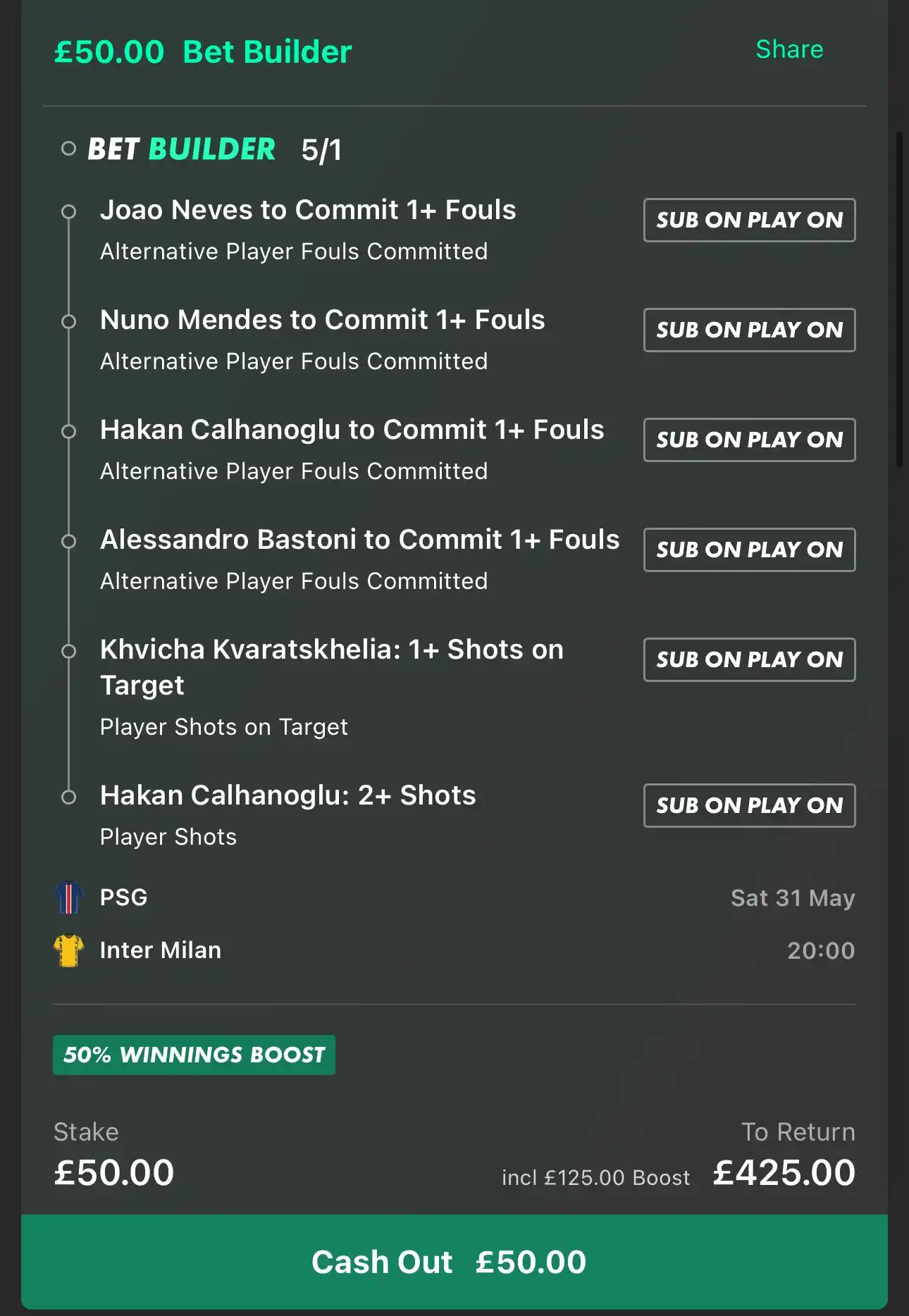Image resolution: width=909 pixels, height=1316 pixels.
Task: Open the Hakan Calhanoglu 2+ Shots selection
Action: click(x=287, y=795)
